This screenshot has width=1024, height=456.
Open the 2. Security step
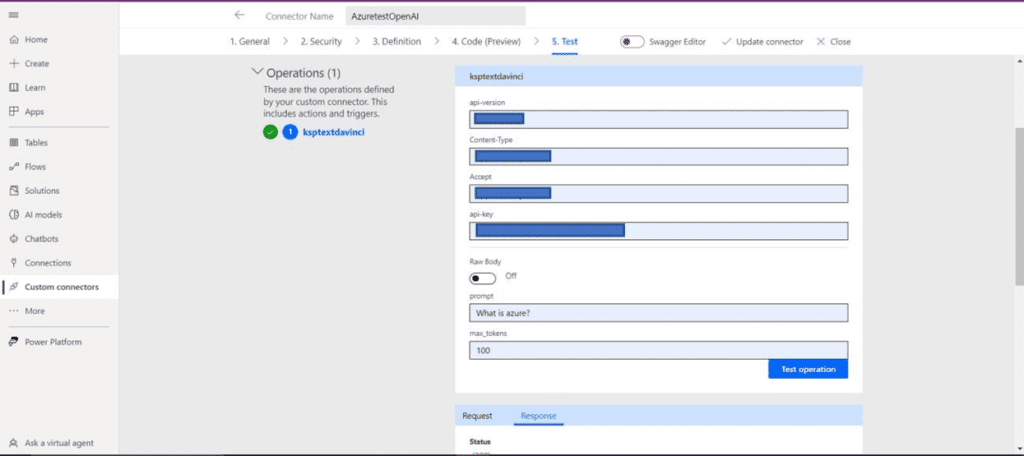click(321, 42)
